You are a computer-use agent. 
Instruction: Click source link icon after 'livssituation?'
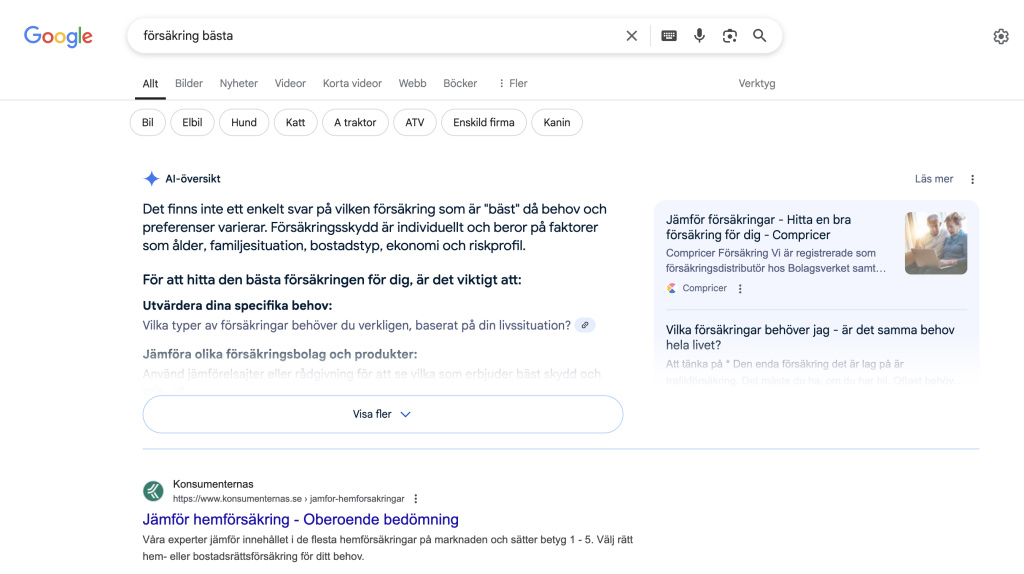[x=585, y=325]
